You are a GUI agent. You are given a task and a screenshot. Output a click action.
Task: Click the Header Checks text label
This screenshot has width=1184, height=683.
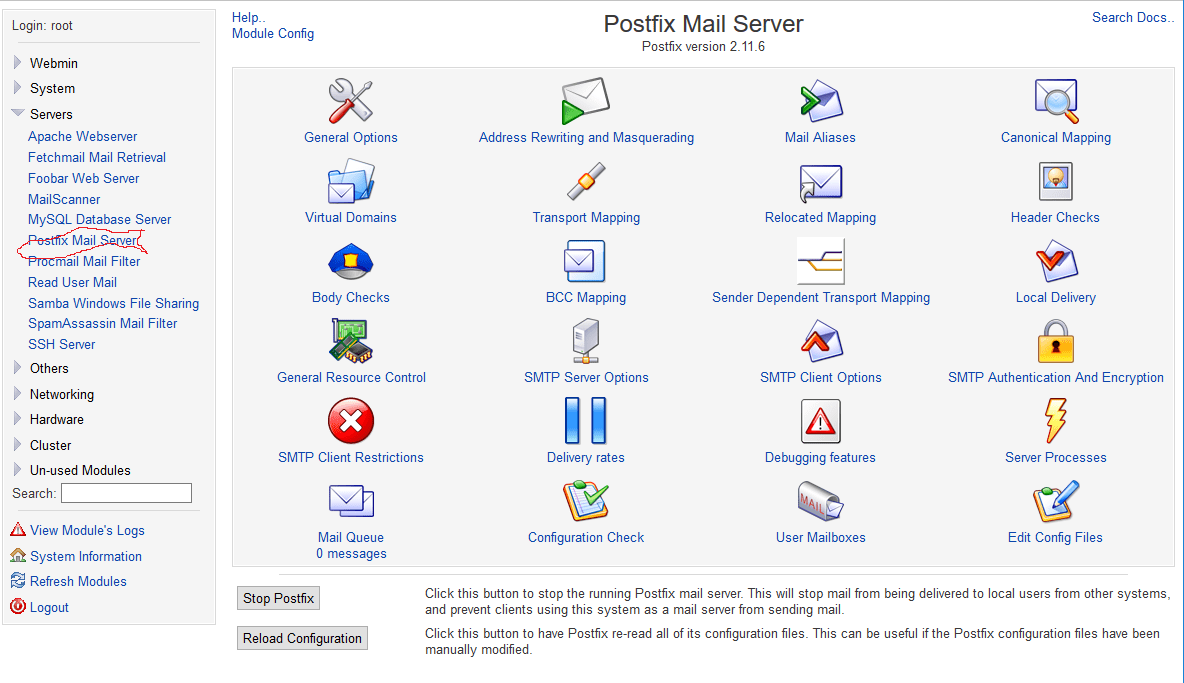point(1055,217)
